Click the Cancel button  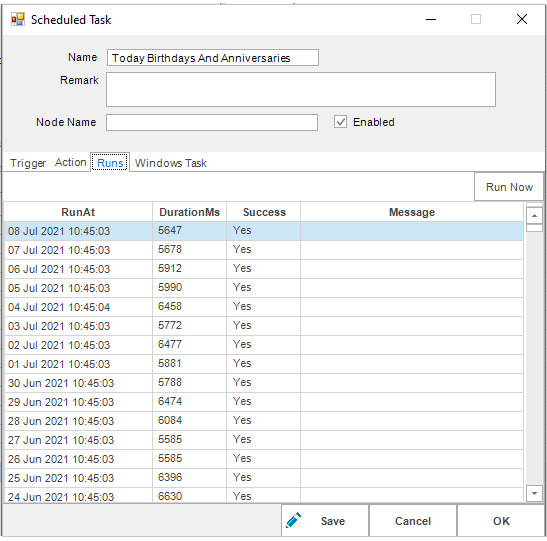pos(413,521)
